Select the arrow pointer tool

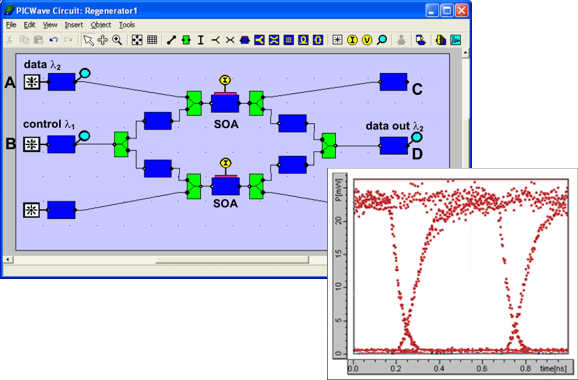click(88, 40)
